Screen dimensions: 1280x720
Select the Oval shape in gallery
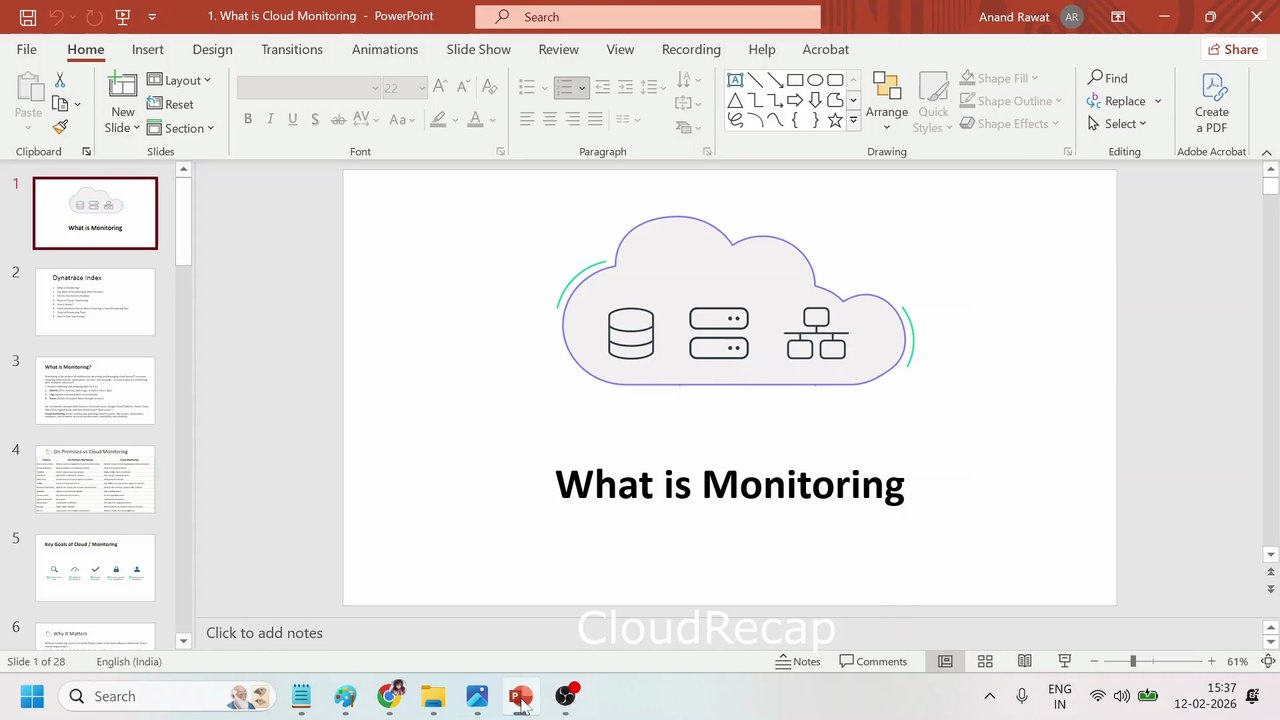point(815,80)
